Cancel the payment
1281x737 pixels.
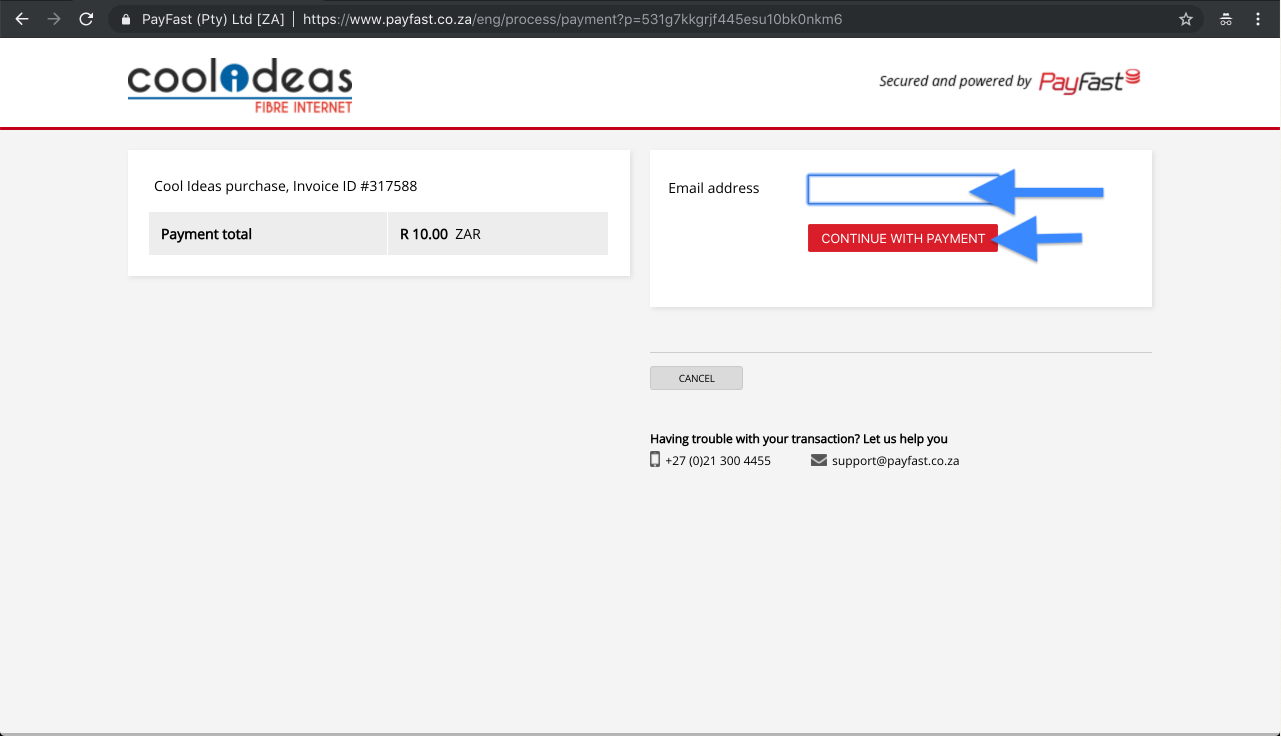(696, 378)
